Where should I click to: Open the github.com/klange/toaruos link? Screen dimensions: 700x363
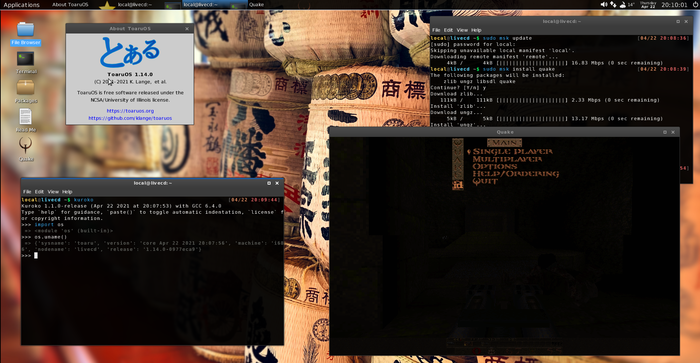tap(130, 118)
